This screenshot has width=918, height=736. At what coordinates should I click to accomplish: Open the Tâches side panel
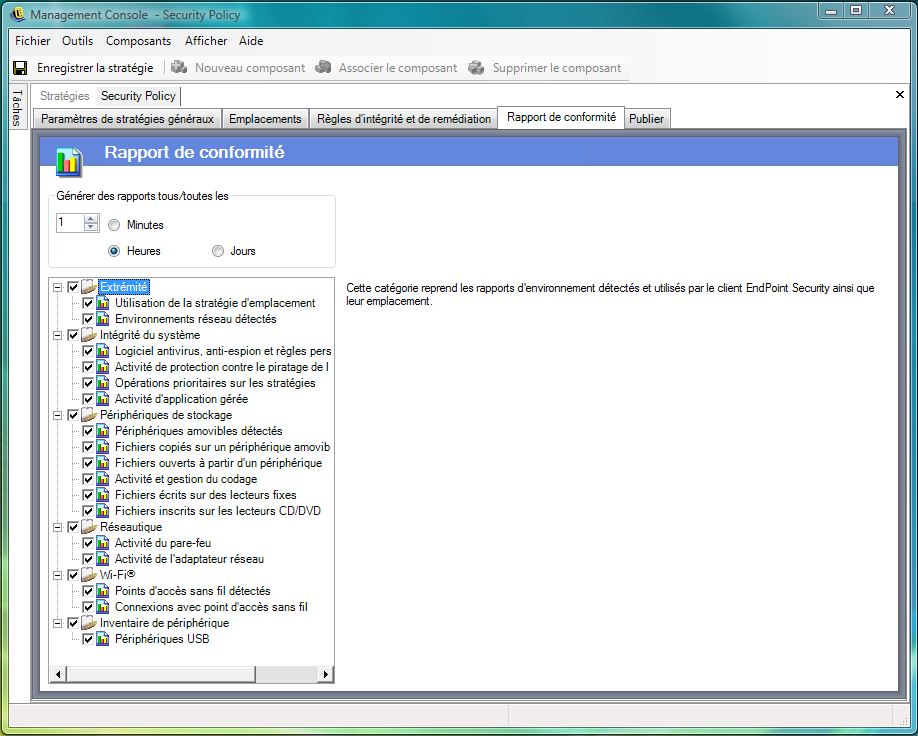pyautogui.click(x=17, y=108)
